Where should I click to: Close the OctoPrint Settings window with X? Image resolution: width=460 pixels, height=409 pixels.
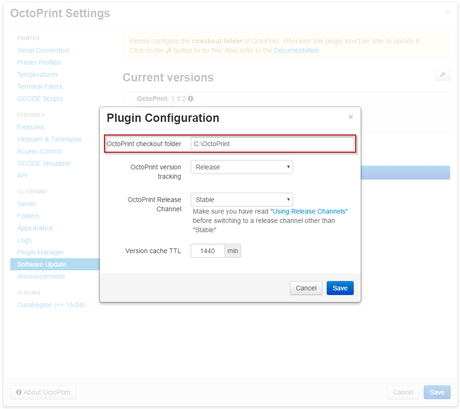tap(448, 12)
